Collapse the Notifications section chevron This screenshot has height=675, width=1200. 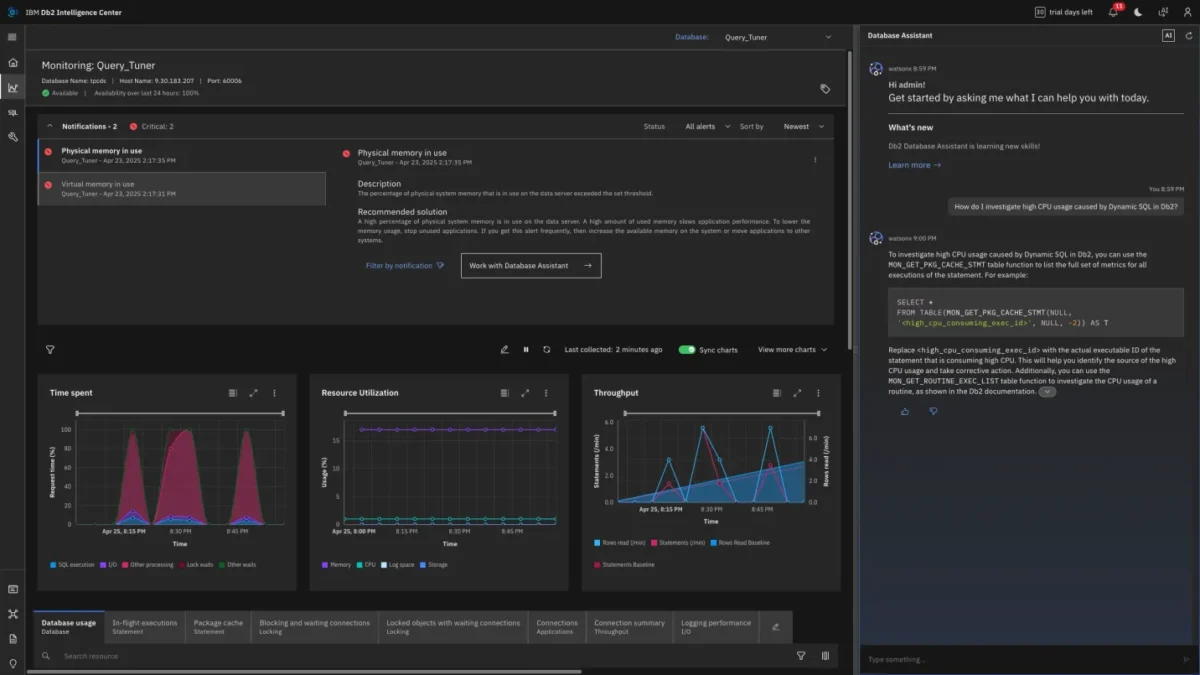click(x=50, y=127)
